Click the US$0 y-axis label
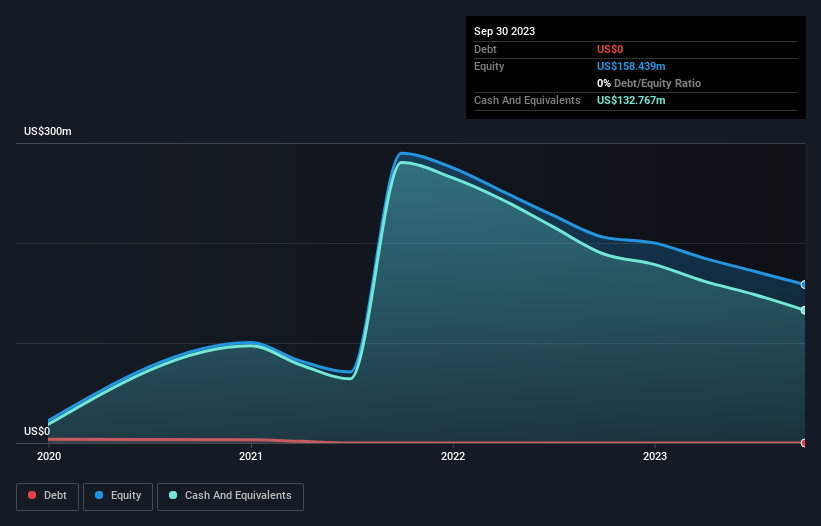 coord(37,431)
